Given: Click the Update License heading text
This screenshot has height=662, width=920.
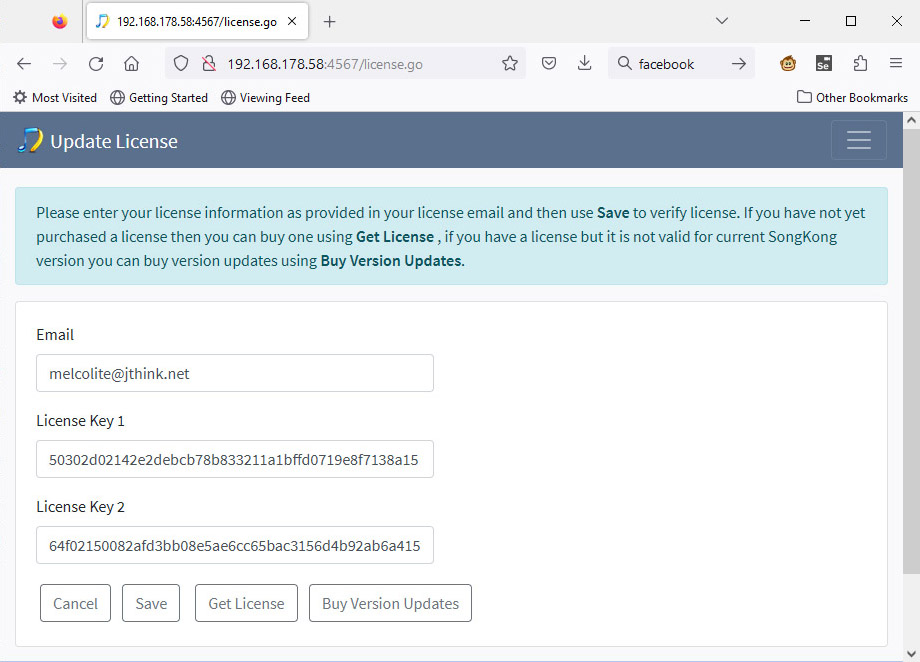Looking at the screenshot, I should [x=114, y=141].
